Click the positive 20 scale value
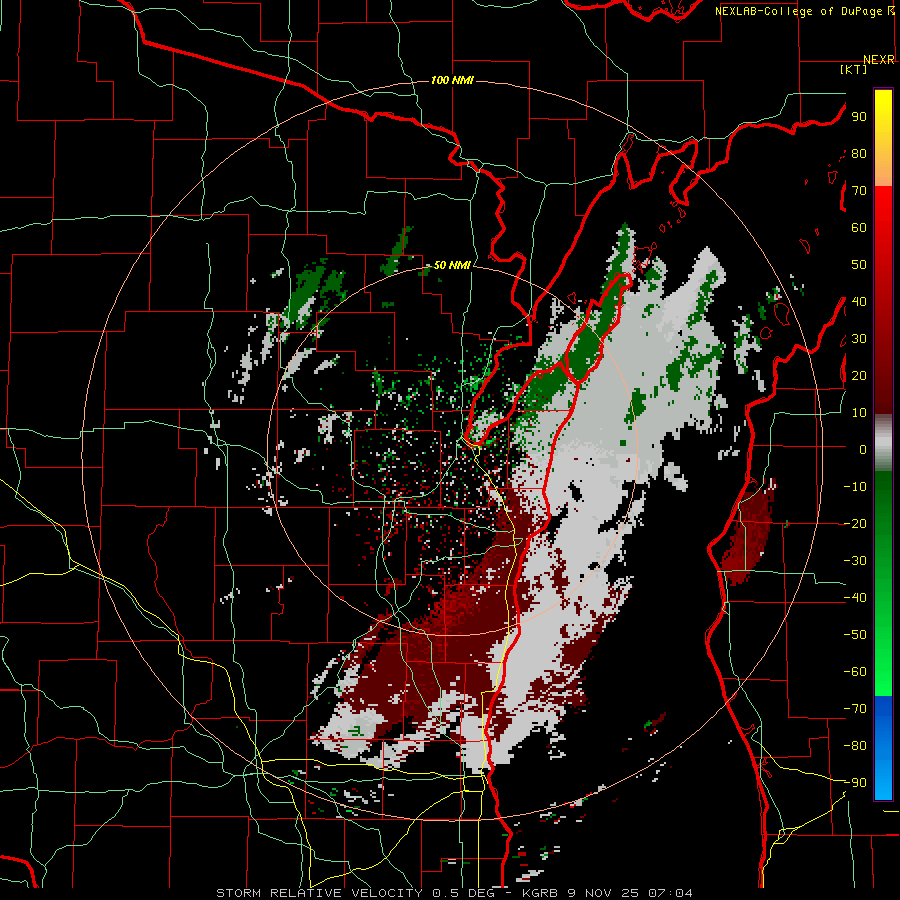The width and height of the screenshot is (900, 900). (x=859, y=376)
